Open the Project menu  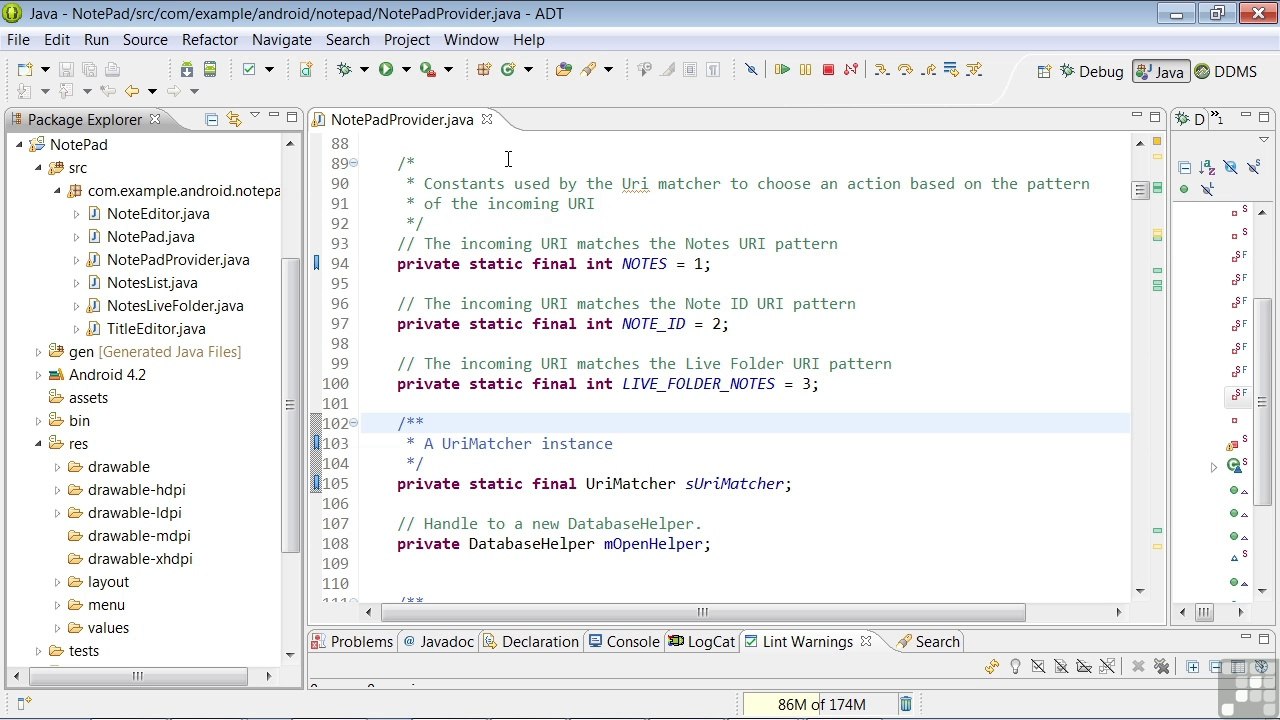[x=406, y=39]
